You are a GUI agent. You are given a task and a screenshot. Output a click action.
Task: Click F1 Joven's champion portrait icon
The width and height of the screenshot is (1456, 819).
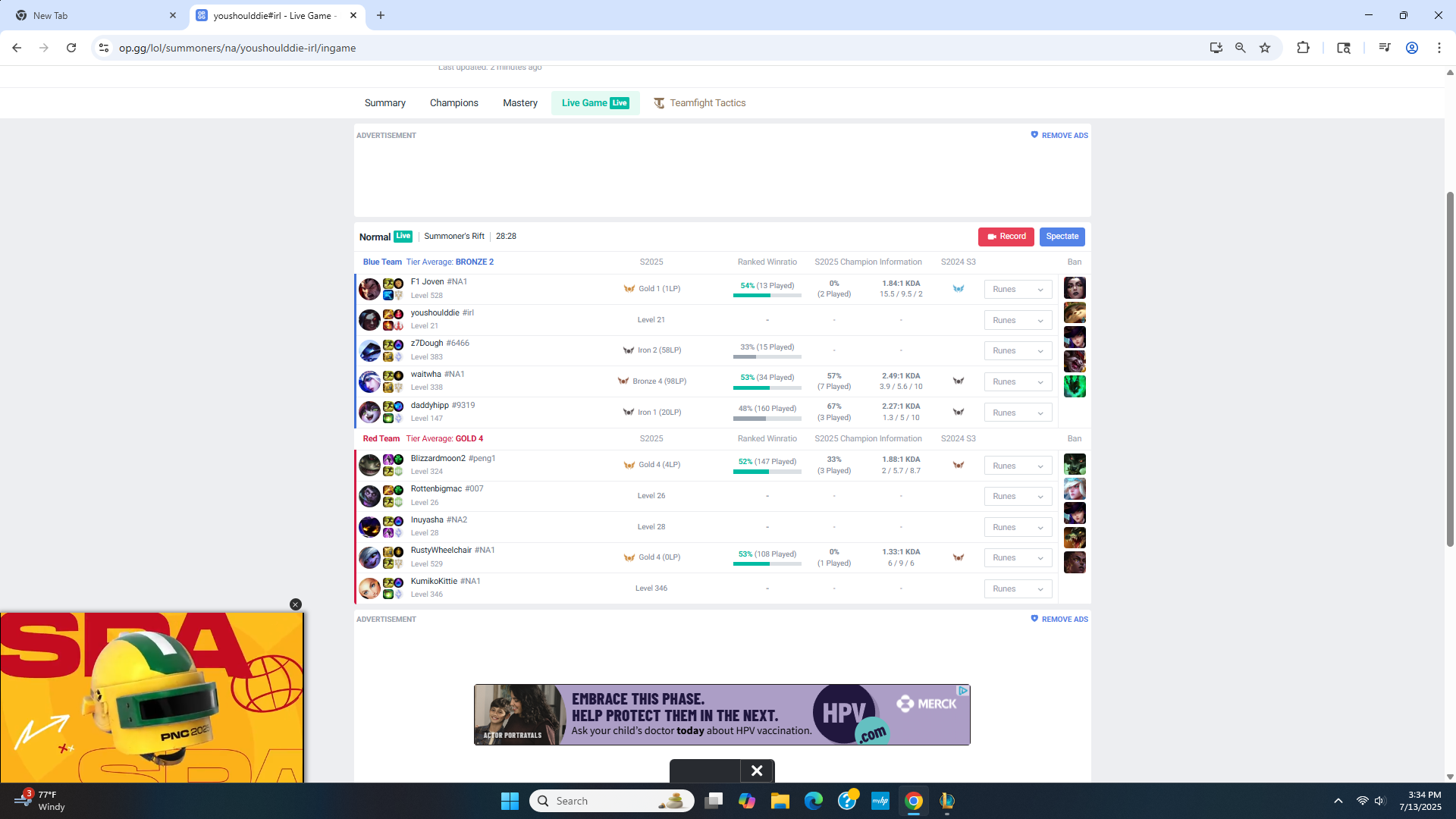tap(369, 289)
